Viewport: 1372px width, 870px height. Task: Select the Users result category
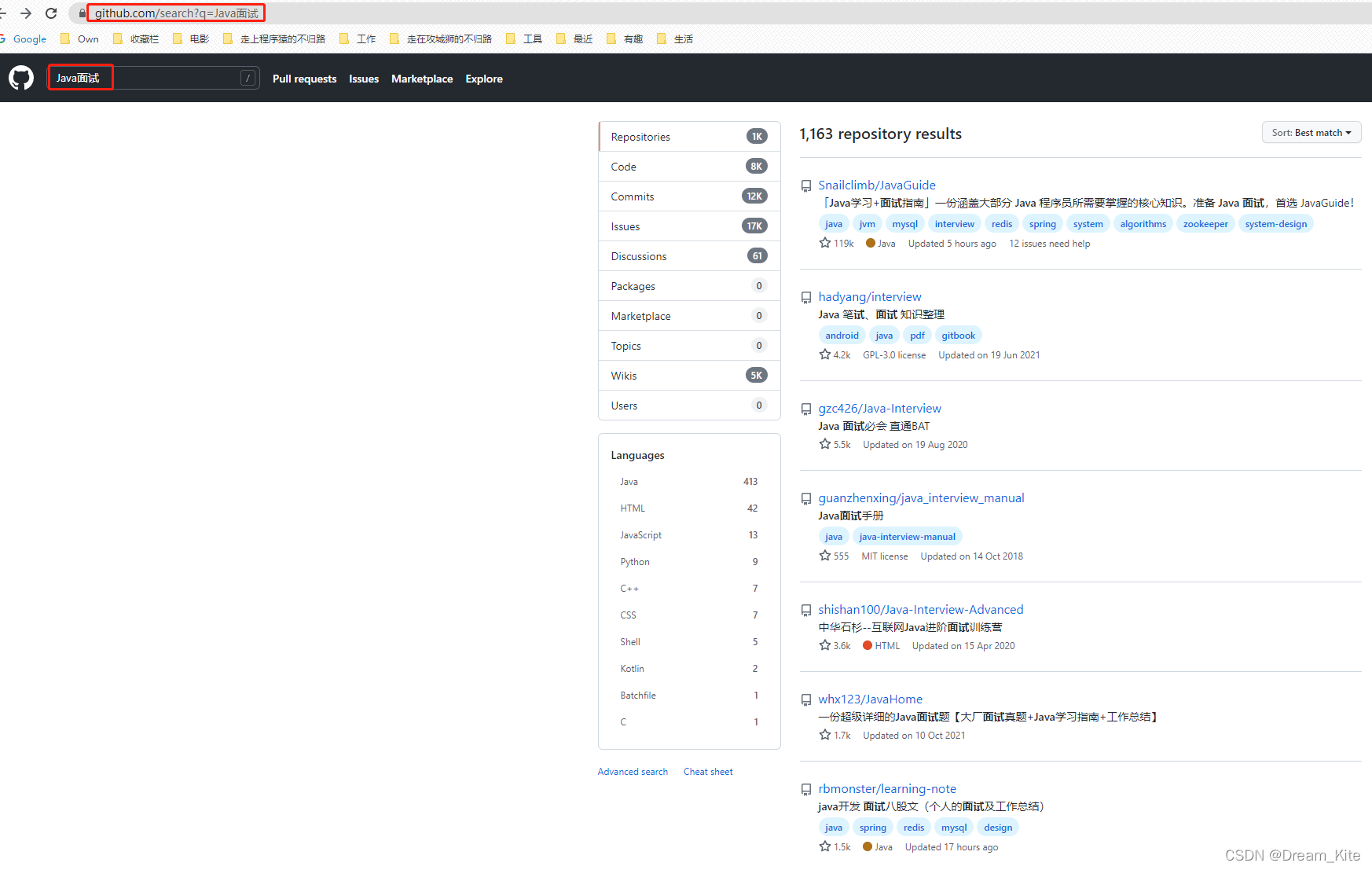689,406
